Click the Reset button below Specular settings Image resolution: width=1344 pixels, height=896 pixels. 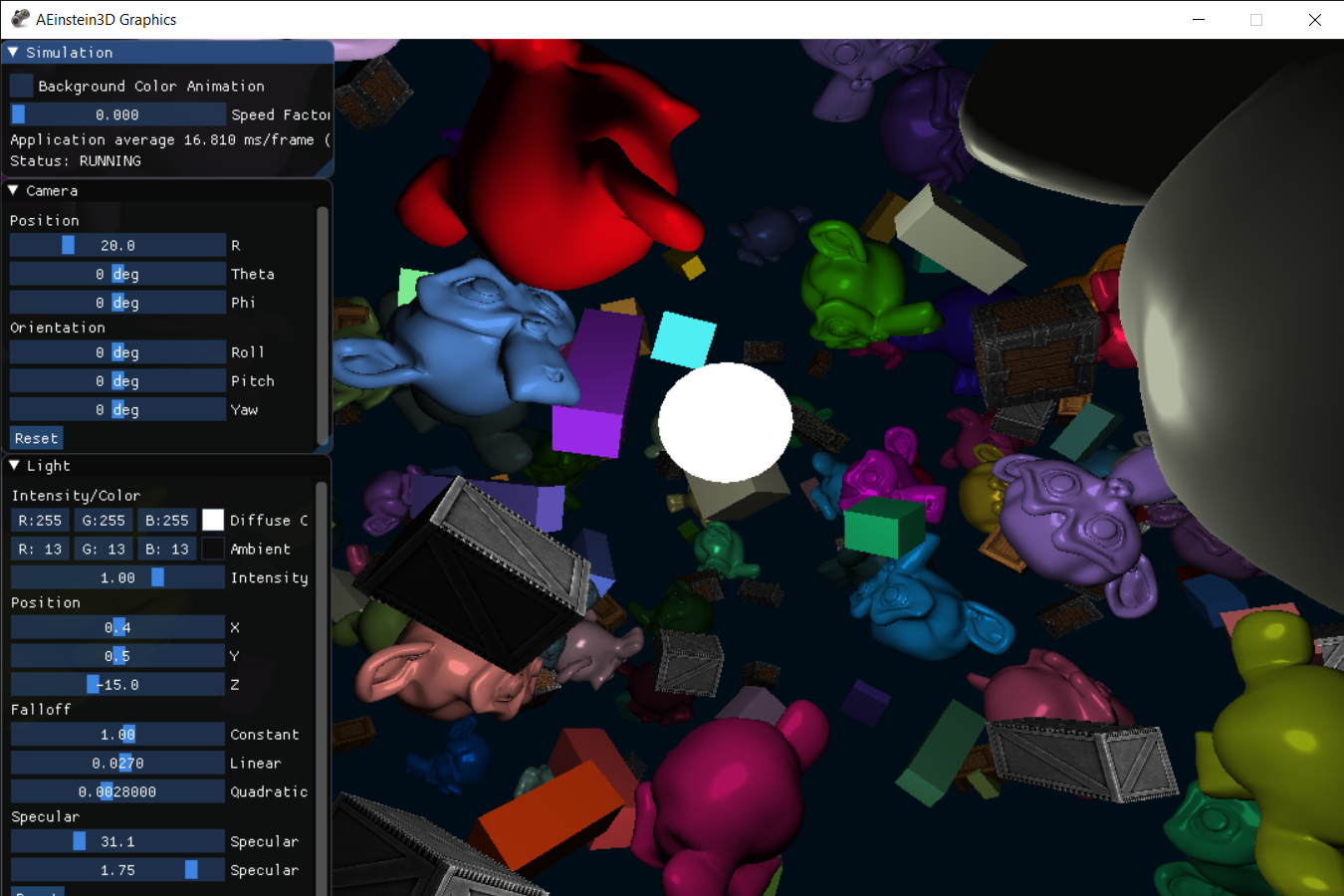[37, 891]
